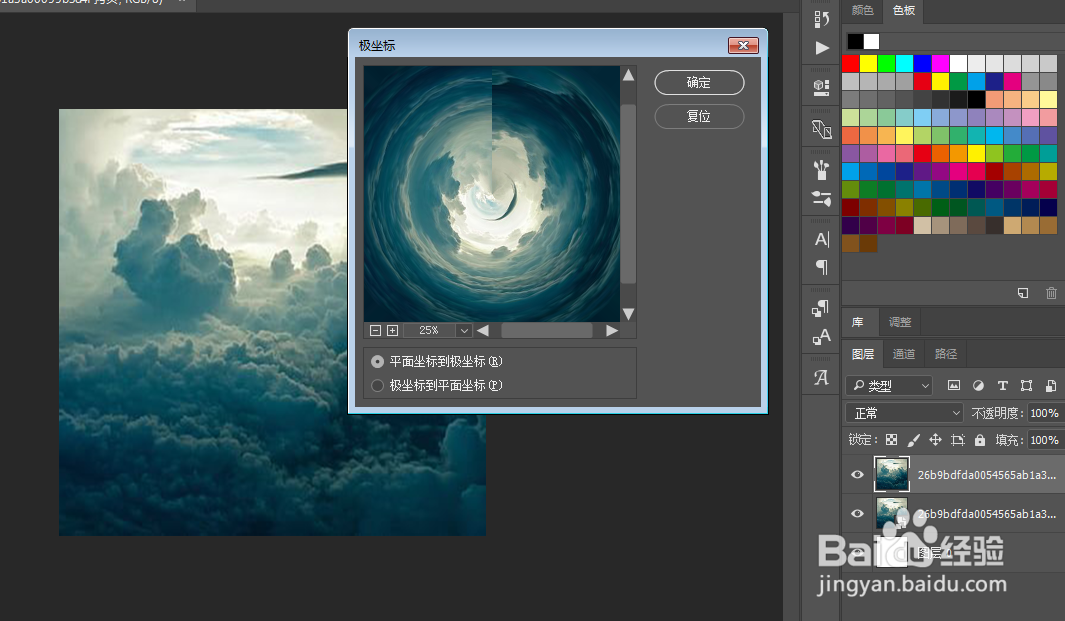Image resolution: width=1065 pixels, height=621 pixels.
Task: Pick the yellow swatch in top row
Action: (869, 64)
